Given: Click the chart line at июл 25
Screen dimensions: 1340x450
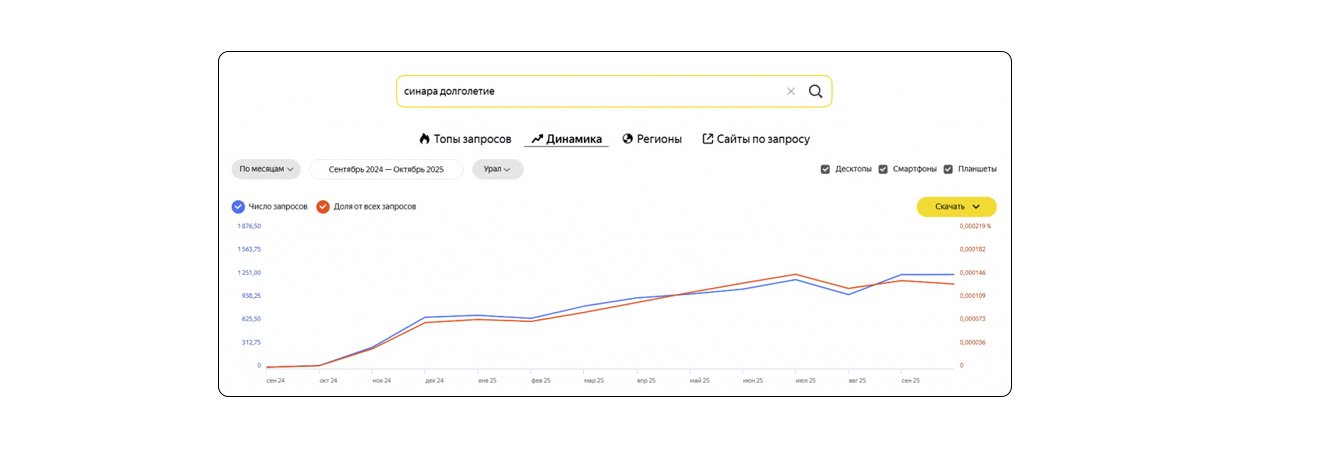Looking at the screenshot, I should tap(796, 279).
